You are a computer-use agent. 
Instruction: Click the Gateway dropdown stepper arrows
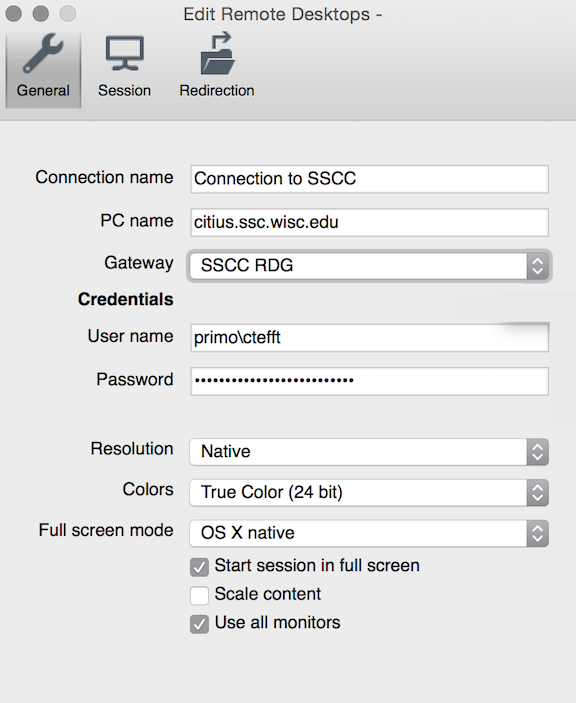[537, 265]
